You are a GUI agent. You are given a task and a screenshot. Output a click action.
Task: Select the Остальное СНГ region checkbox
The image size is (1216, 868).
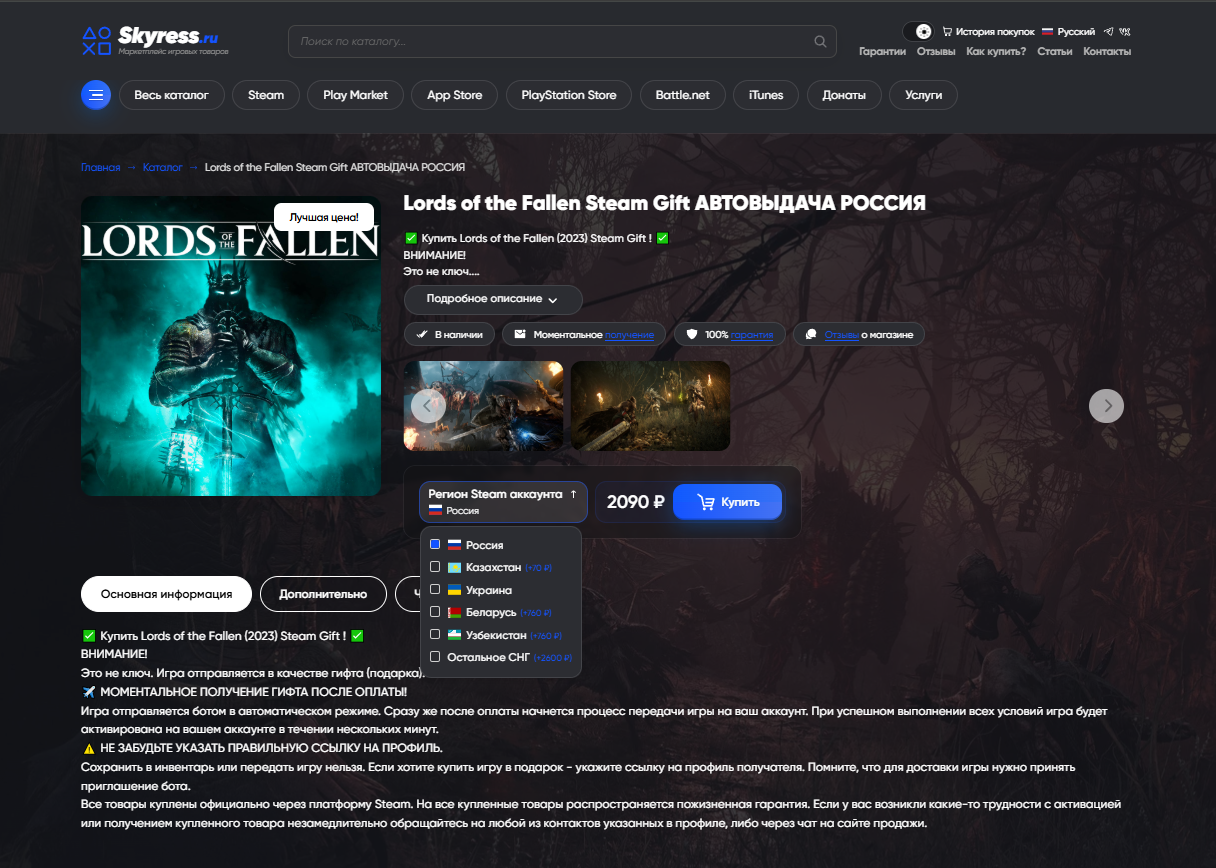(435, 657)
